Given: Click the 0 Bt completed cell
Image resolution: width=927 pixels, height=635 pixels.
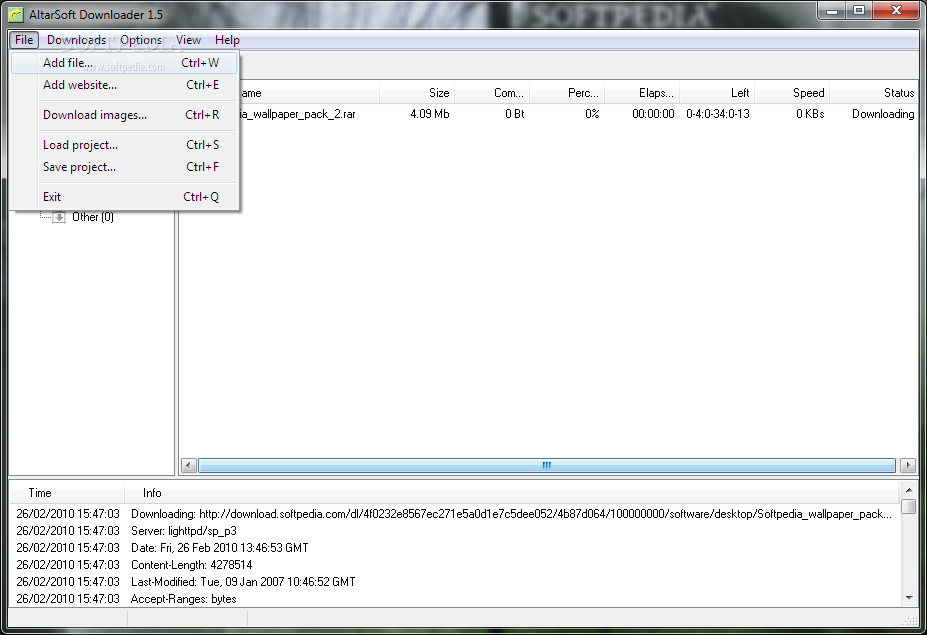Looking at the screenshot, I should (514, 114).
